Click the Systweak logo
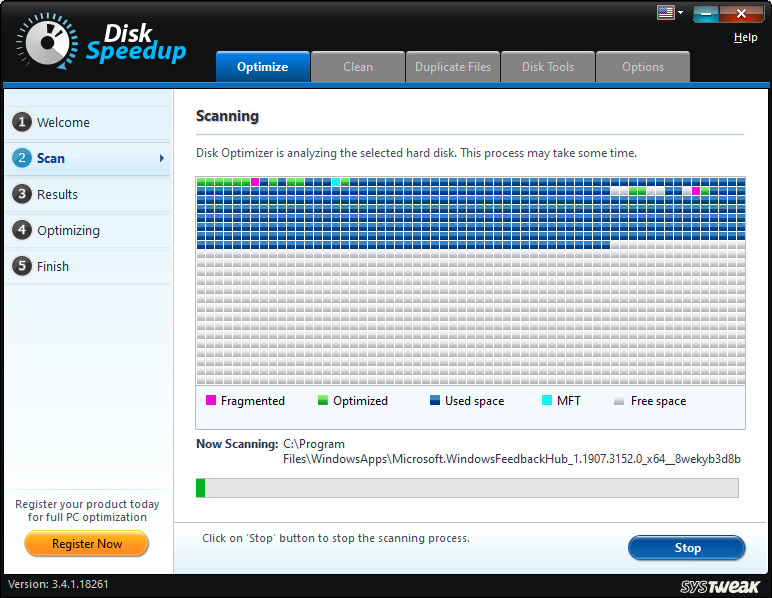 tap(720, 587)
